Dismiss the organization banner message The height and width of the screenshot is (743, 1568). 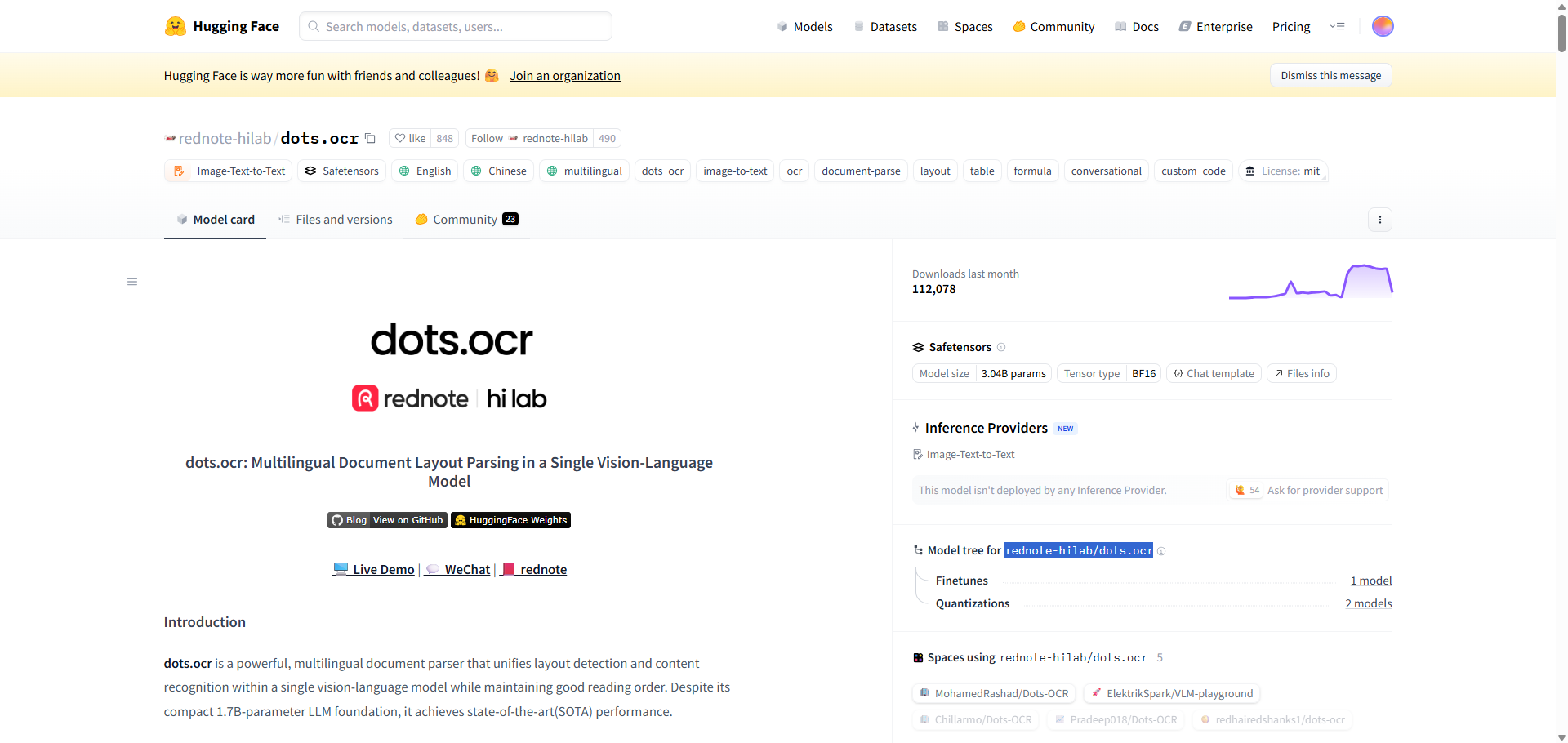pos(1330,75)
